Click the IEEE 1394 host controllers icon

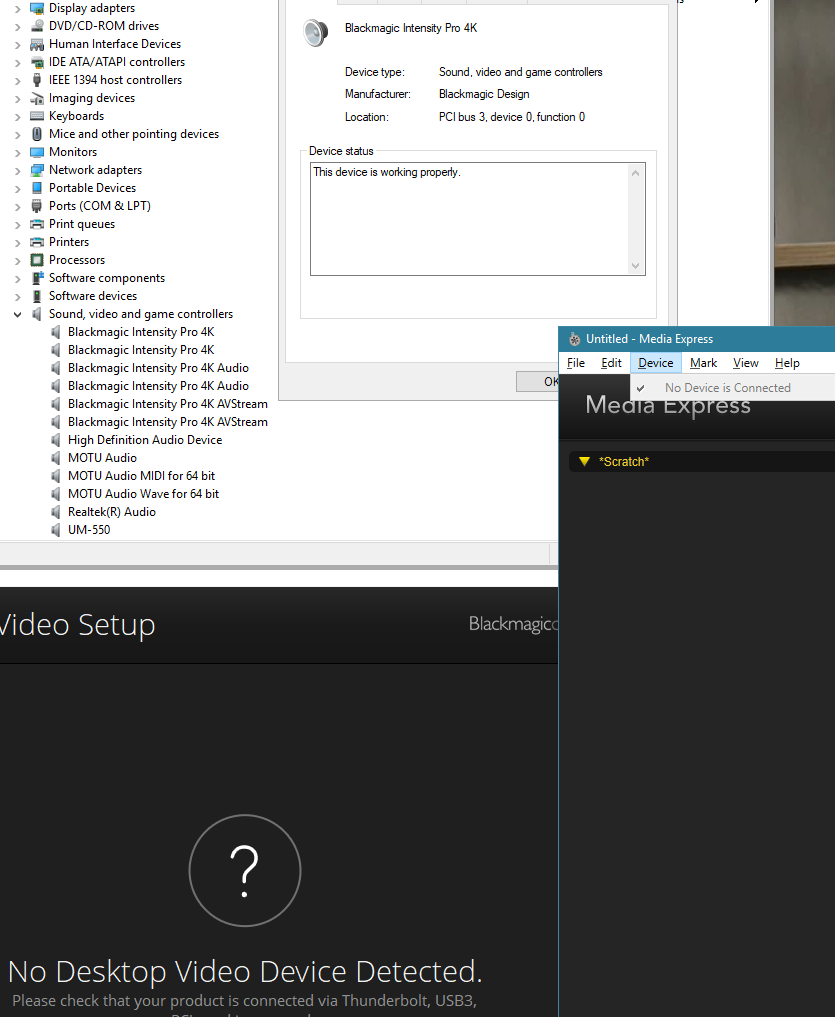[37, 80]
